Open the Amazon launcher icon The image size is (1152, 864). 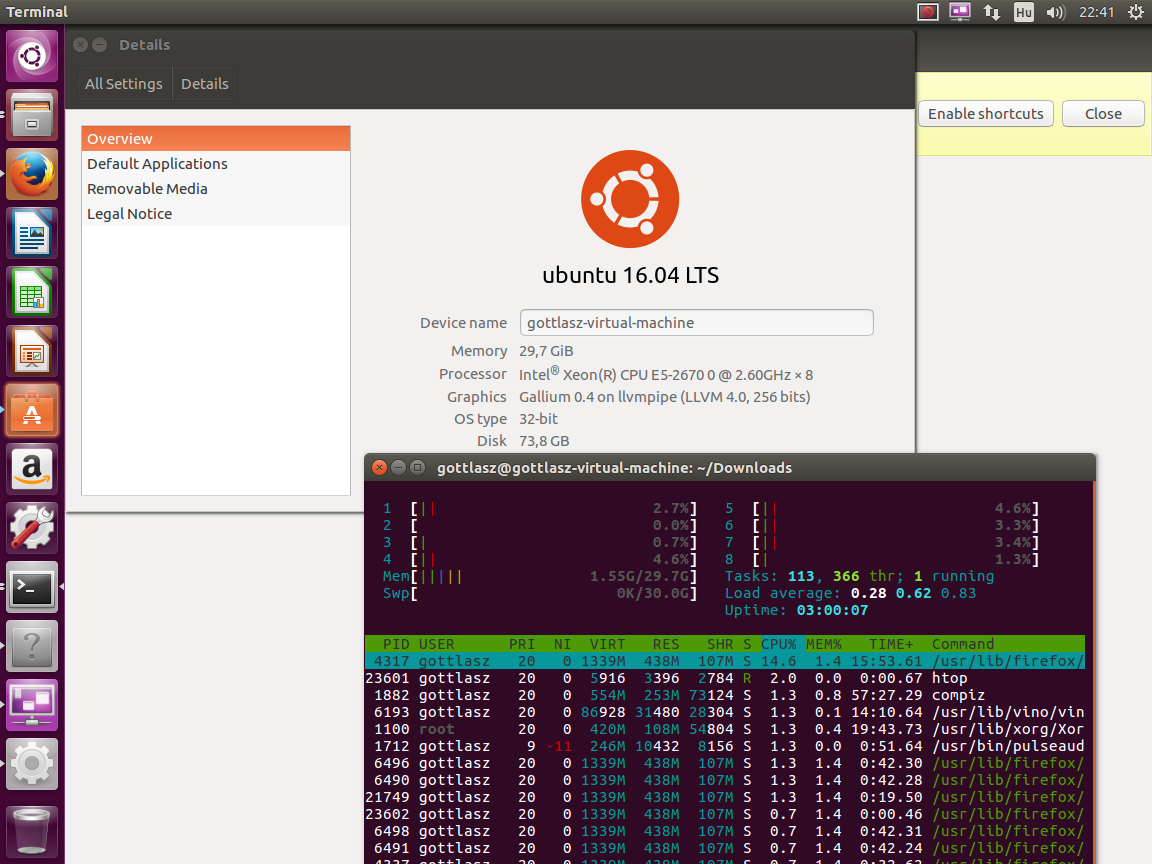[x=32, y=469]
